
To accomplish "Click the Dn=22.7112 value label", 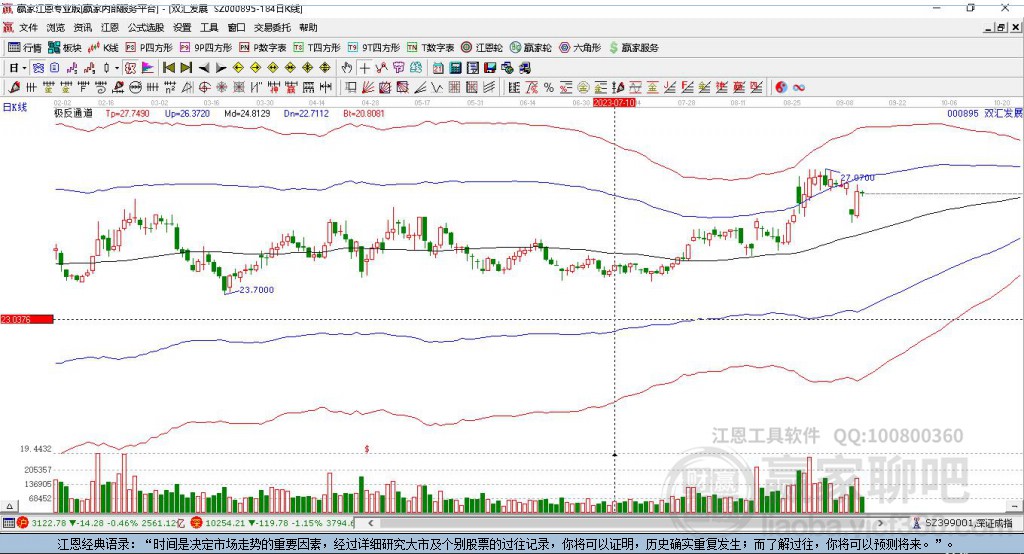I will 306,113.
